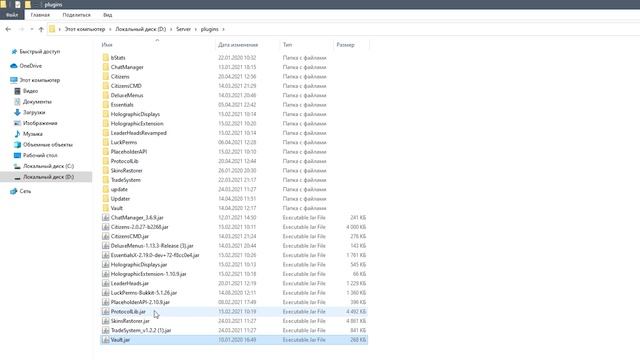Screen dimensions: 640x360
Task: Click the ProtocolLib folder icon
Action: pos(106,161)
